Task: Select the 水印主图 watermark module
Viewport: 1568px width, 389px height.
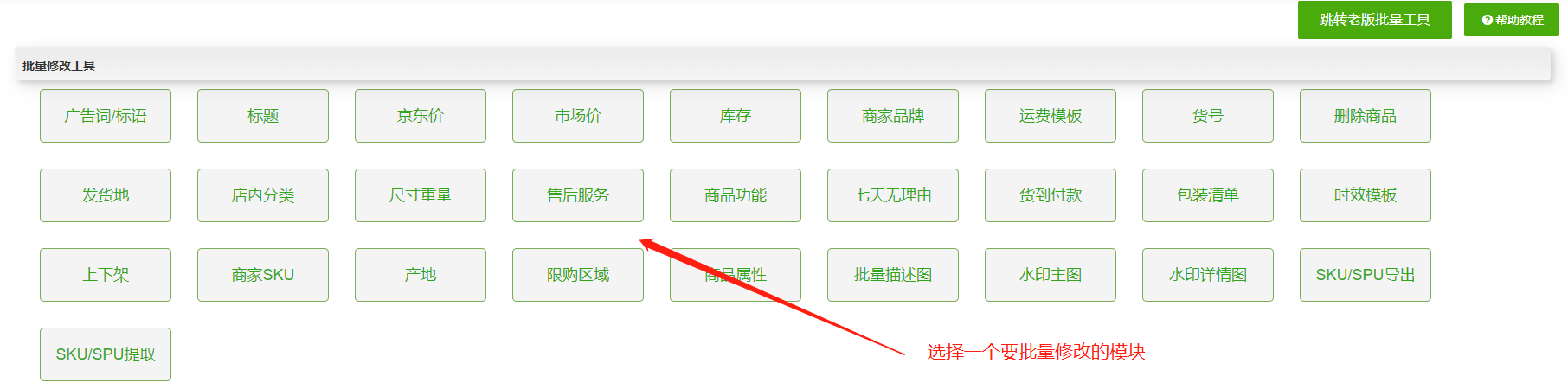Action: click(x=1051, y=275)
